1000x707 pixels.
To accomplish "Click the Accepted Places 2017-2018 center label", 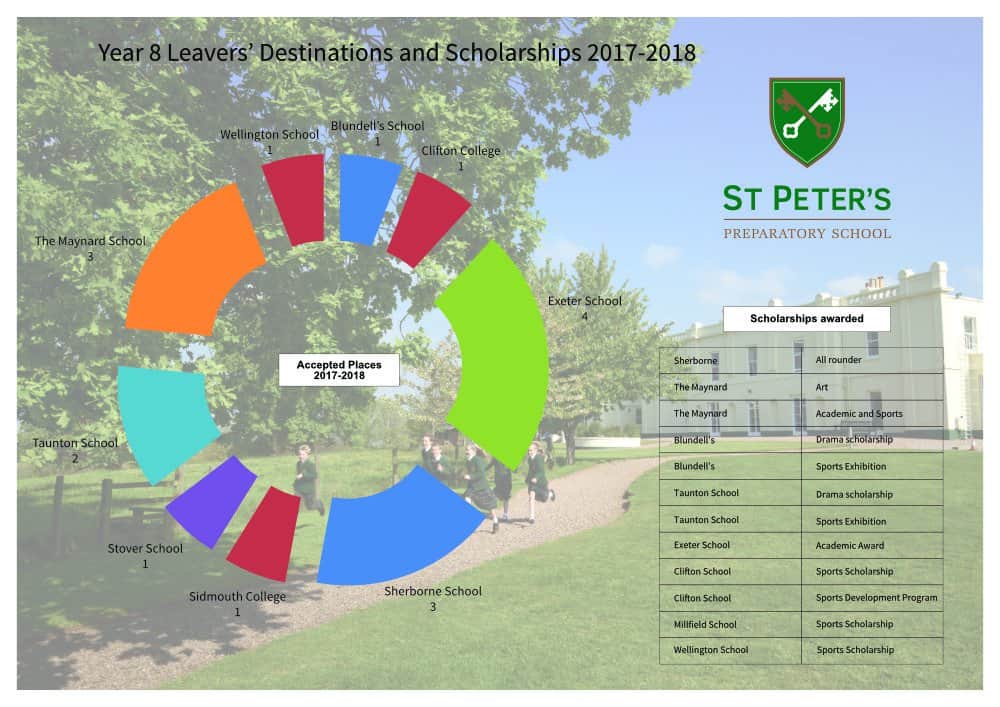I will (x=339, y=370).
